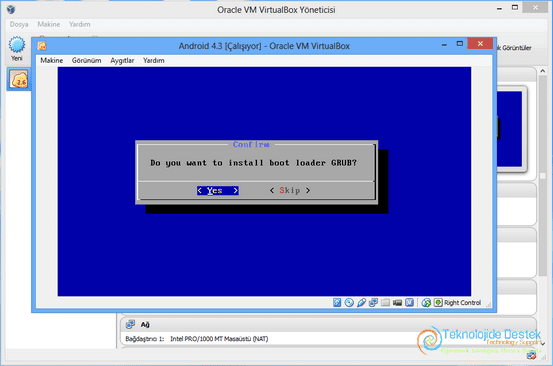Maximize the VirtualBox Manager window
Image resolution: width=553 pixels, height=366 pixels.
tap(515, 7)
